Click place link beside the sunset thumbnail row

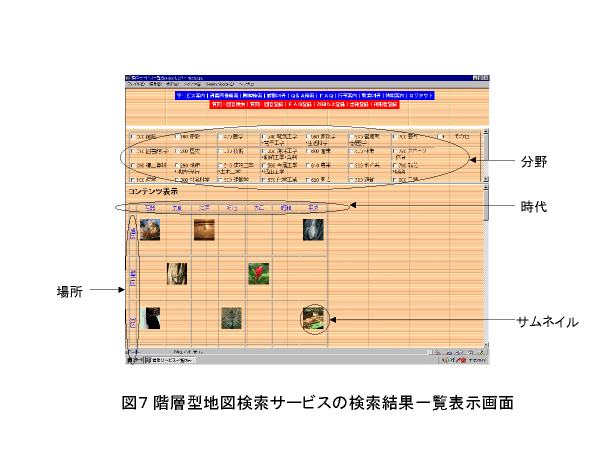click(x=133, y=233)
